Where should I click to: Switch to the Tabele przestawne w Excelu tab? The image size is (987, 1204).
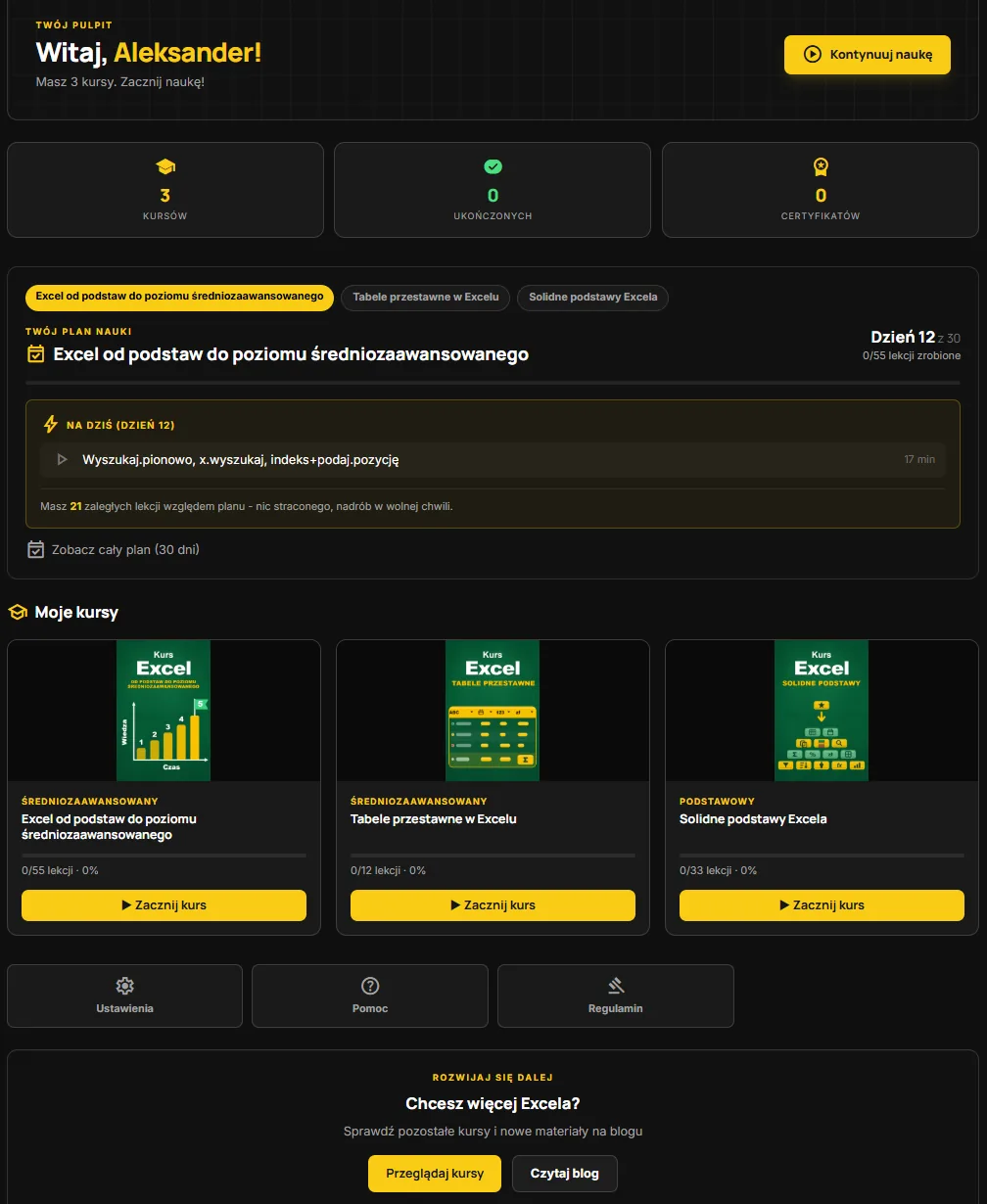pos(425,298)
